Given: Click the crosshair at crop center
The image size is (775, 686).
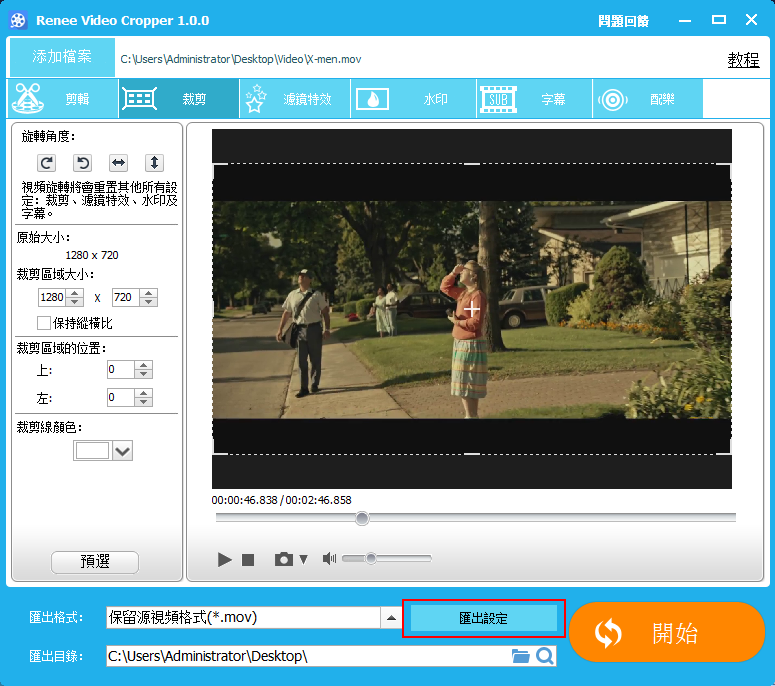Looking at the screenshot, I should pos(472,309).
